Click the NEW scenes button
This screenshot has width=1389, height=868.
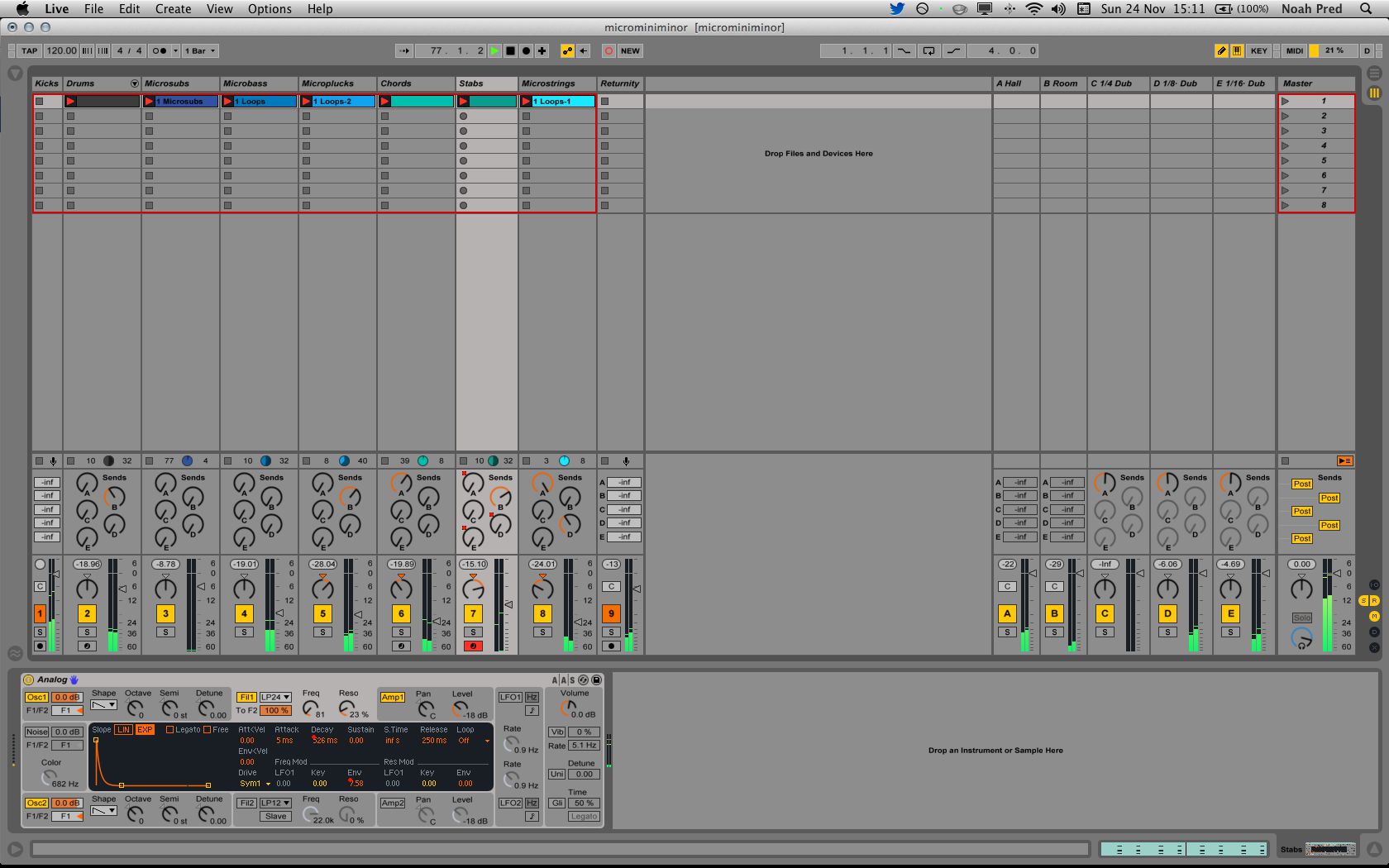click(x=630, y=50)
